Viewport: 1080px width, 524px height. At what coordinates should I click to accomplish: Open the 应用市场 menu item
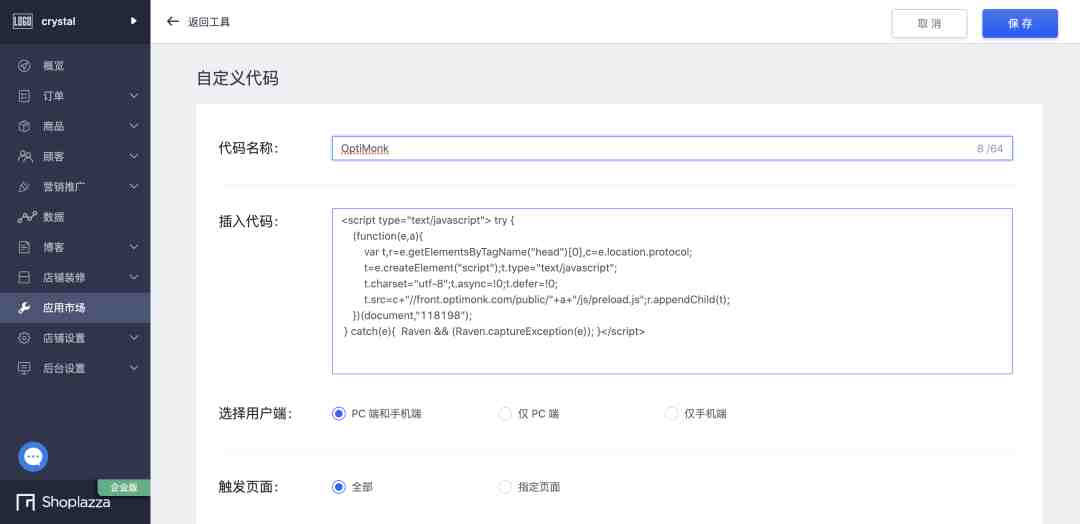point(75,308)
